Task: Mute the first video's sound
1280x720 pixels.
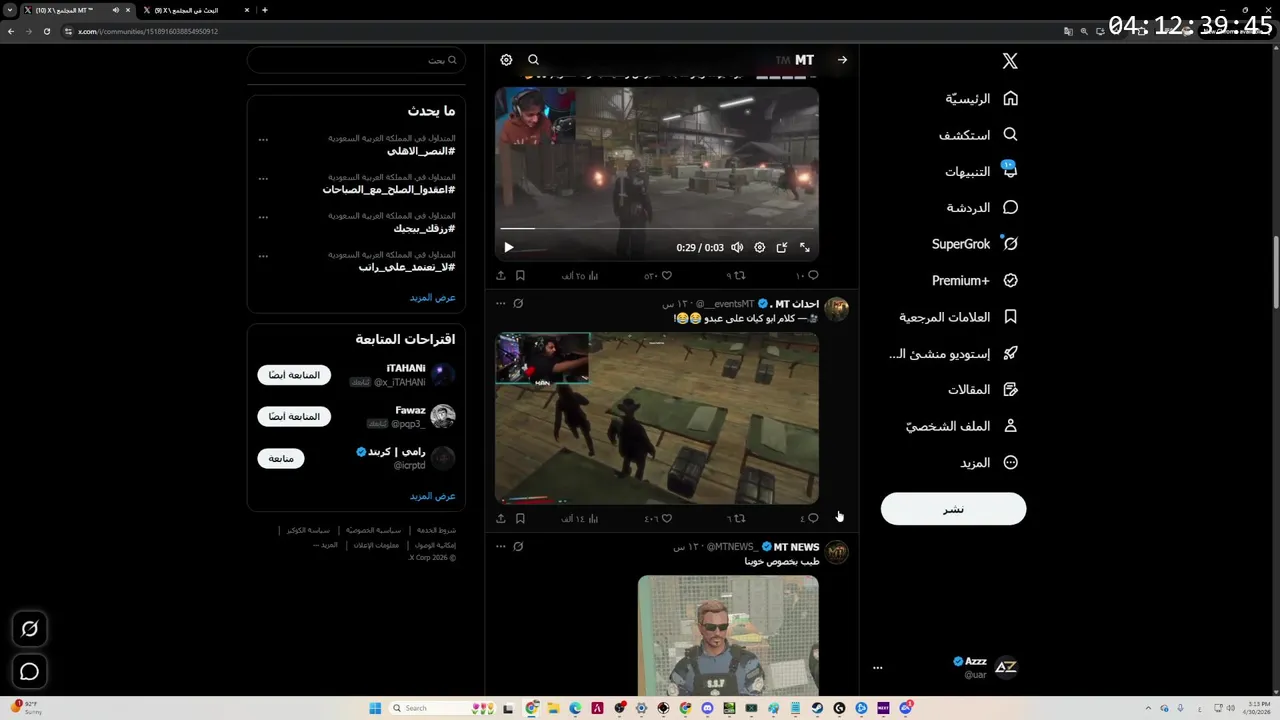Action: 737,247
